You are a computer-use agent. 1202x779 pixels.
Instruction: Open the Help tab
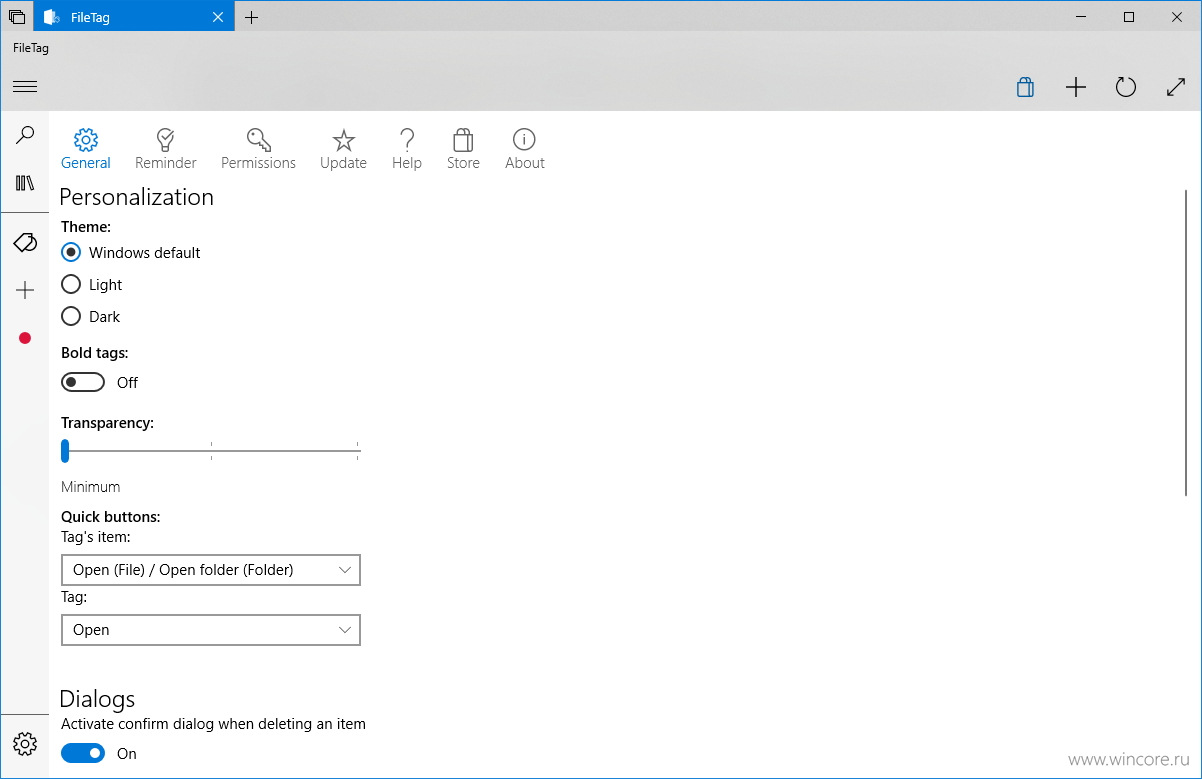pyautogui.click(x=407, y=149)
